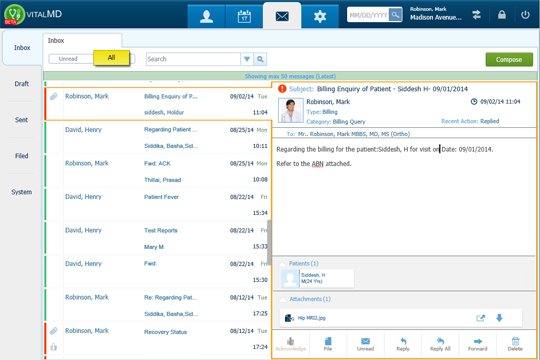The image size is (540, 360).
Task: Open the search filter dropdown arrow
Action: [x=247, y=59]
